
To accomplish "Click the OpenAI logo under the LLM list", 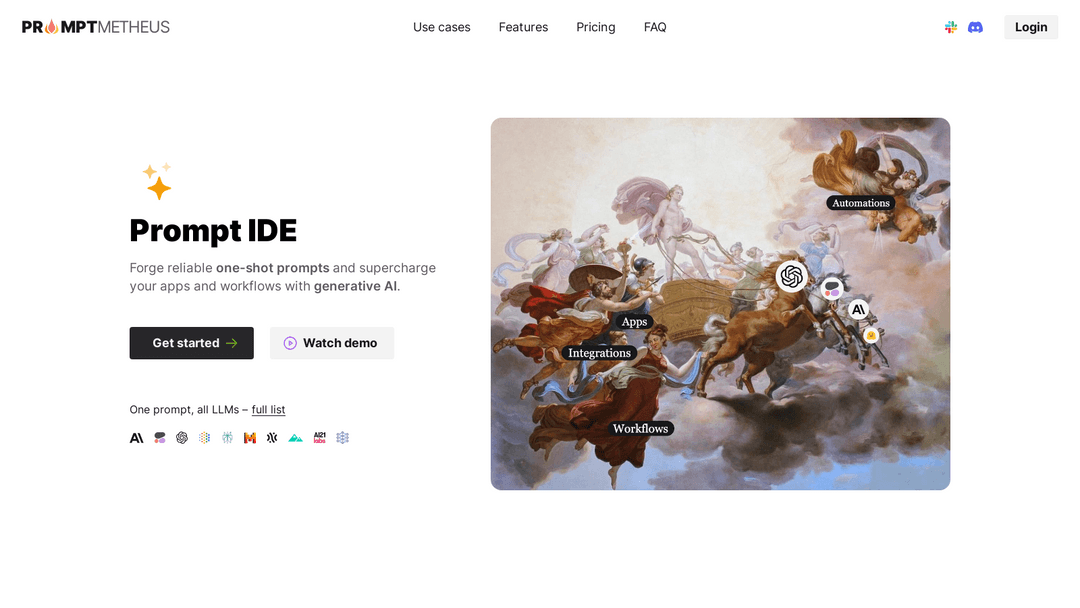I will pos(182,438).
